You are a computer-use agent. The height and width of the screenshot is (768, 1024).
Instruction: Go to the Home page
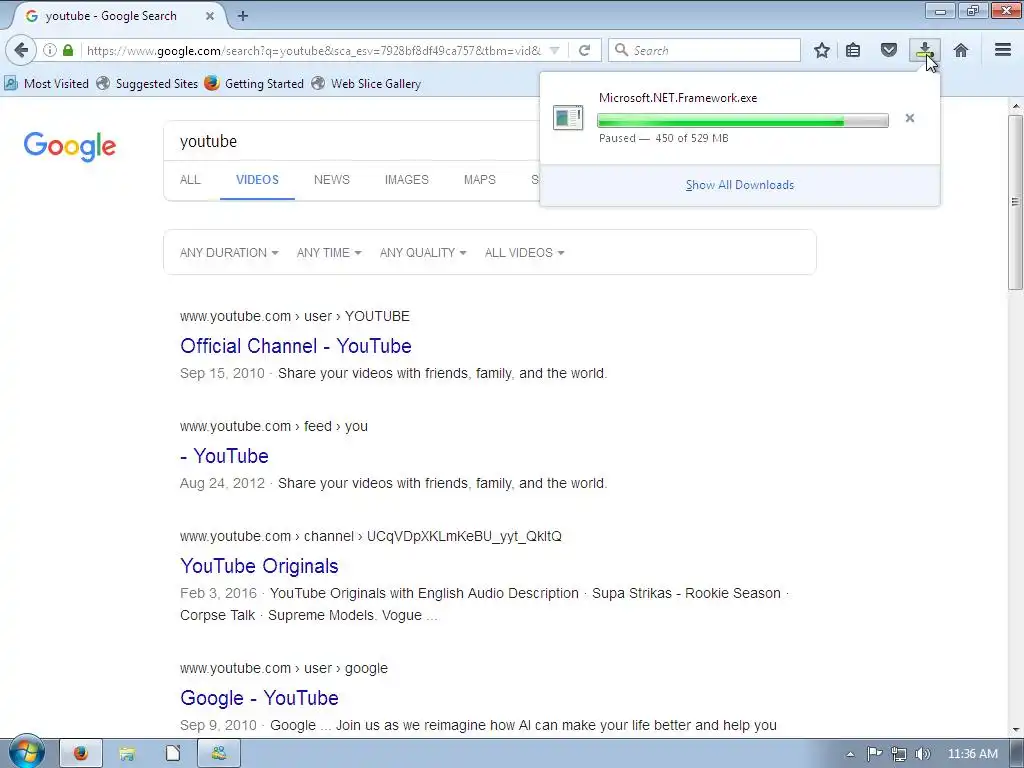961,50
